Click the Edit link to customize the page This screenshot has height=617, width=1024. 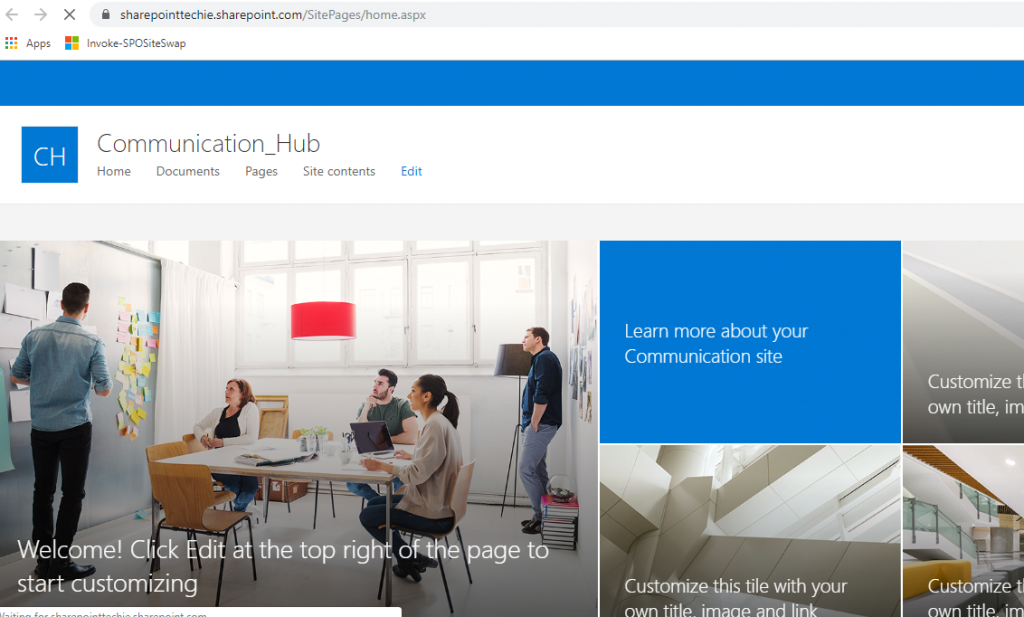(410, 171)
